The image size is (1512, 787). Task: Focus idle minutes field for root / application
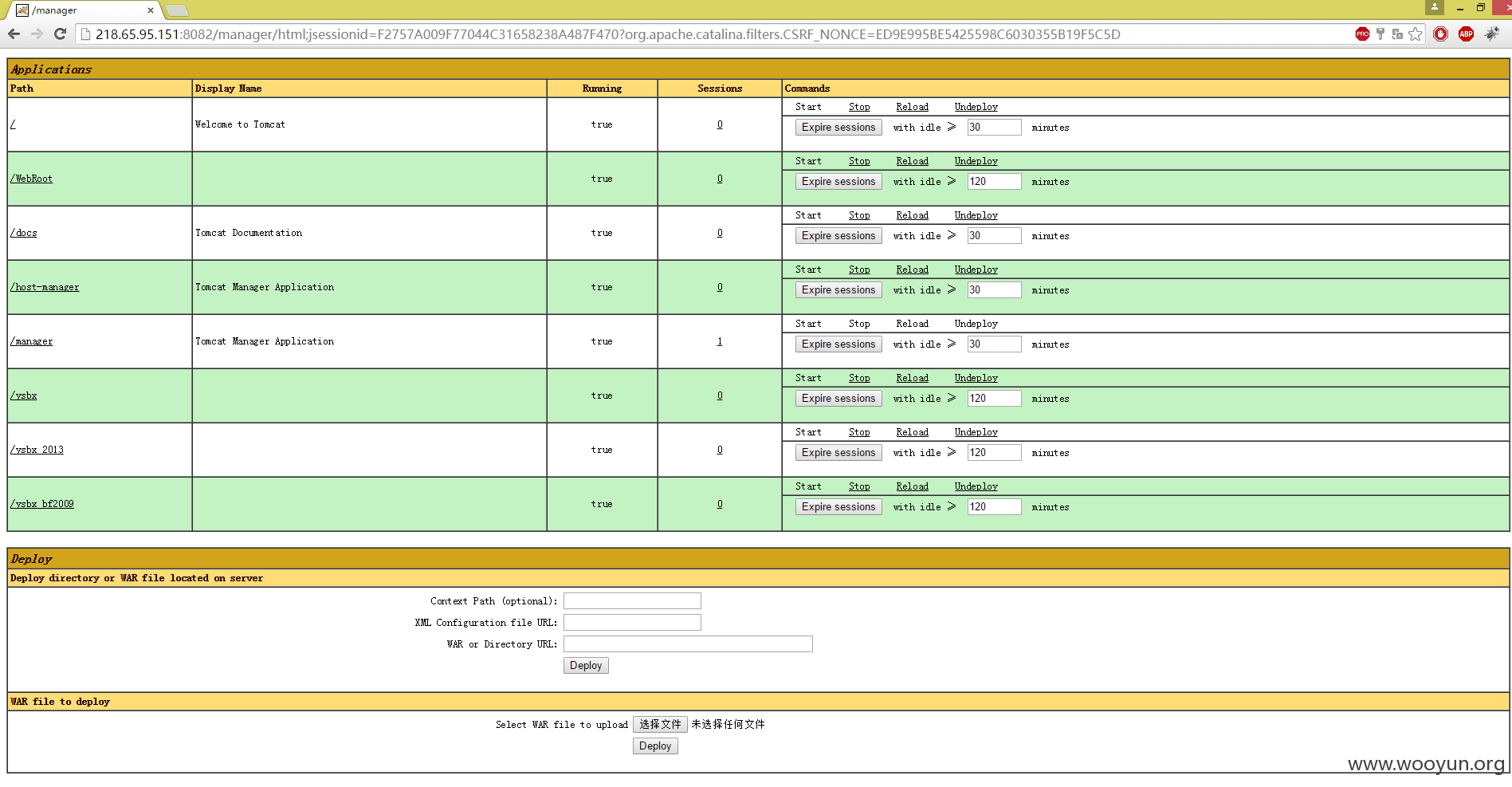point(994,128)
